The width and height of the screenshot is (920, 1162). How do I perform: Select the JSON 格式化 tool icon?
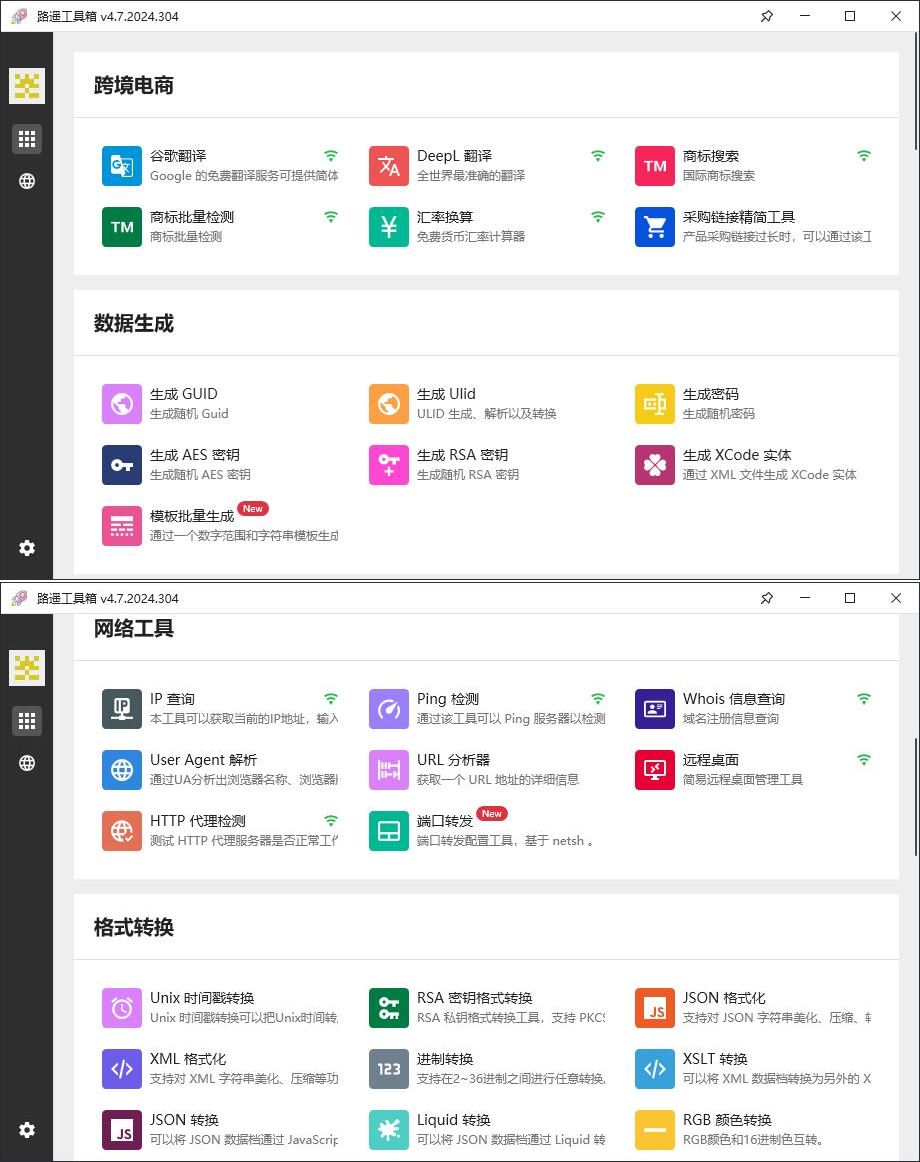click(654, 1008)
